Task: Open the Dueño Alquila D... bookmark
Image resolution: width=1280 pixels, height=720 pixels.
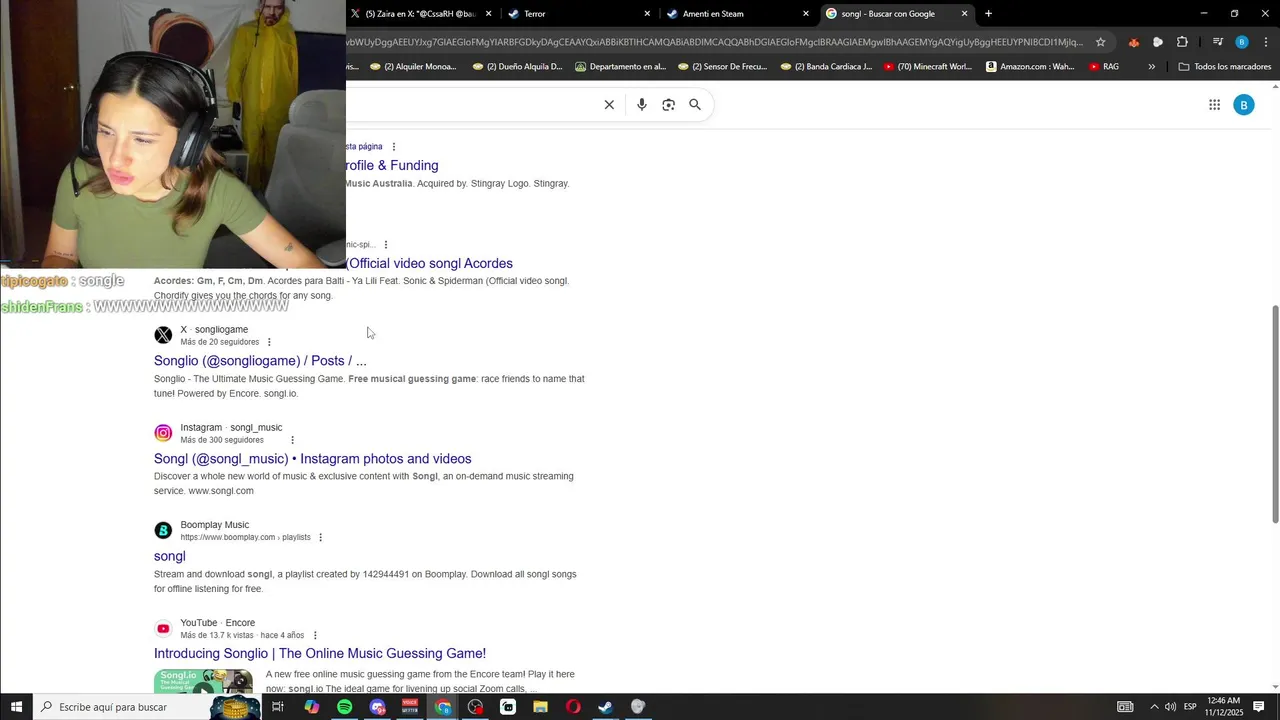Action: pyautogui.click(x=517, y=67)
